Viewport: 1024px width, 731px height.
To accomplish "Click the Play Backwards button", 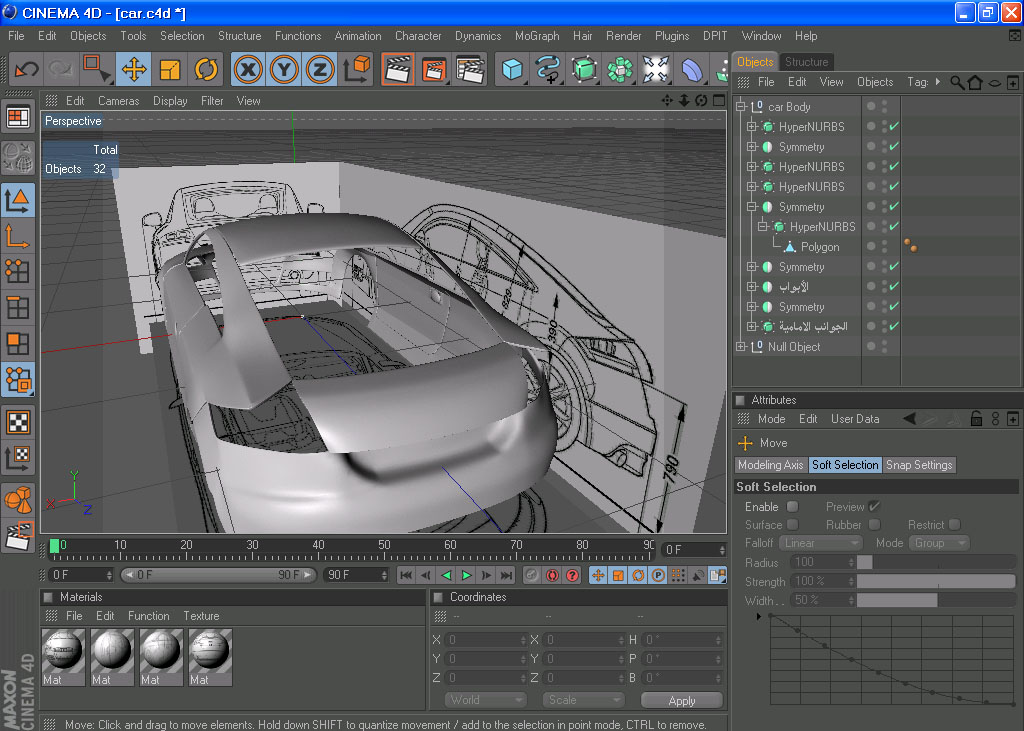I will [x=447, y=575].
